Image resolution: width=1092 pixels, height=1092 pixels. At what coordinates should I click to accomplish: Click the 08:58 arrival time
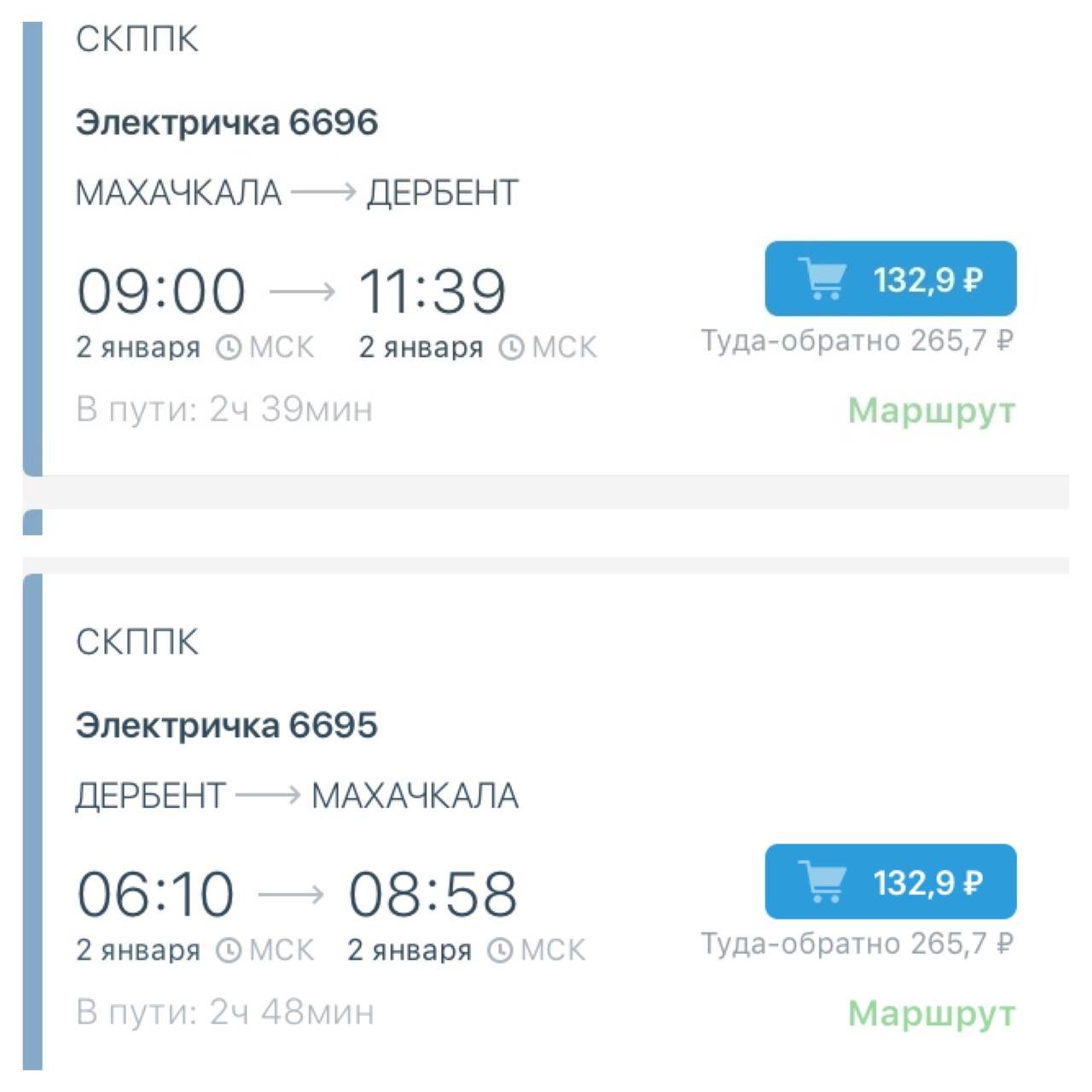pos(433,894)
